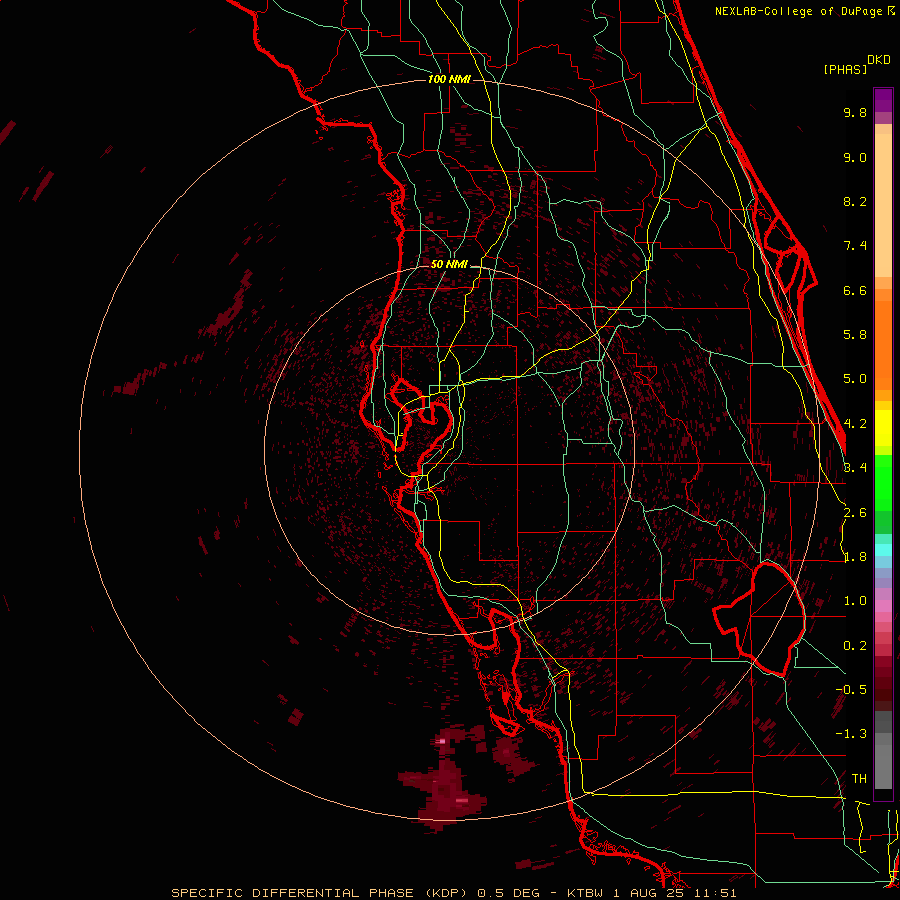Viewport: 900px width, 900px height.
Task: Pick the purple top segment of color bar
Action: coord(883,100)
